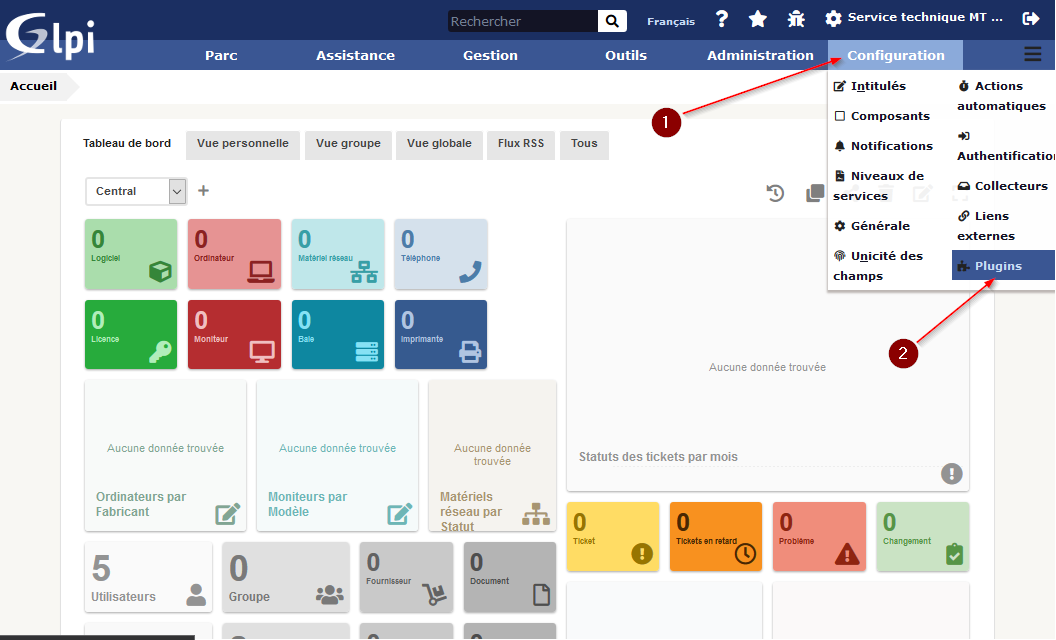Expand the Central dashboard dropdown
Viewport: 1056px width, 640px height.
177,191
